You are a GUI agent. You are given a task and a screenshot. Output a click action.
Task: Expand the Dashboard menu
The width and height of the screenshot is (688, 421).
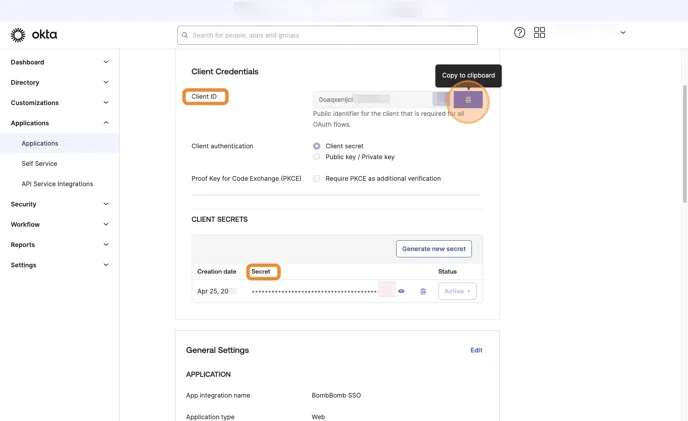(x=106, y=62)
